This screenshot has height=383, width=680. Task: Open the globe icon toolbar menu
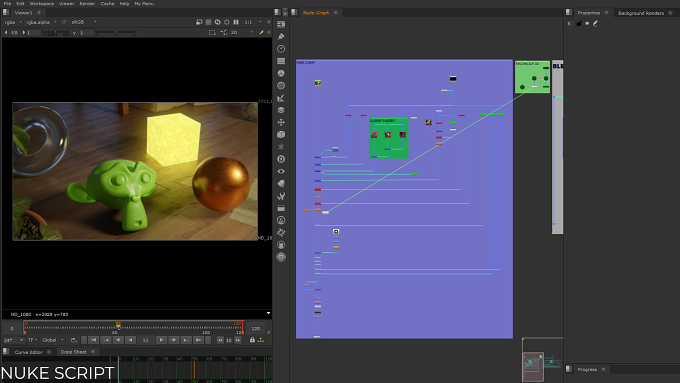coord(281,257)
